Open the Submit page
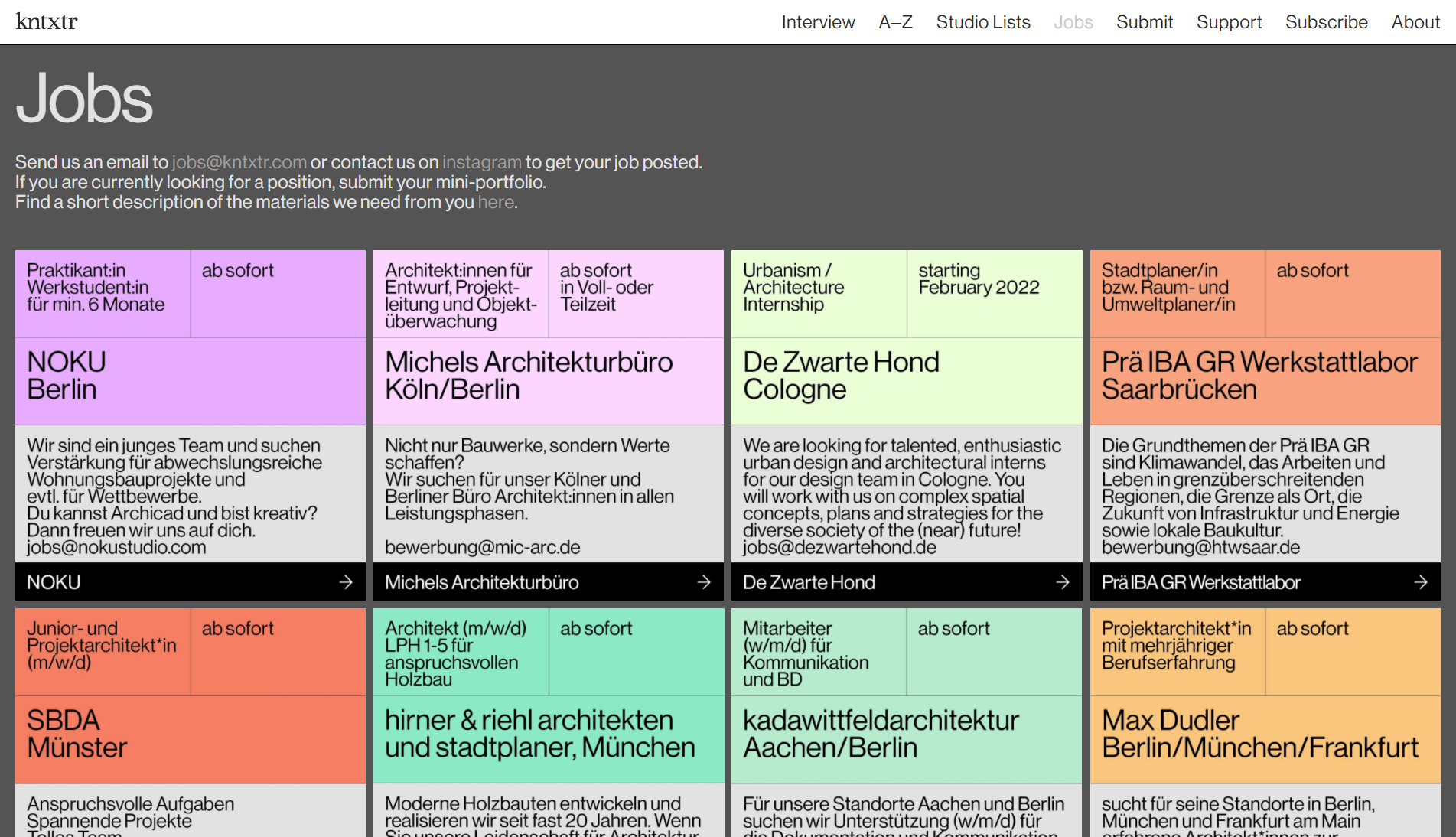 tap(1144, 22)
